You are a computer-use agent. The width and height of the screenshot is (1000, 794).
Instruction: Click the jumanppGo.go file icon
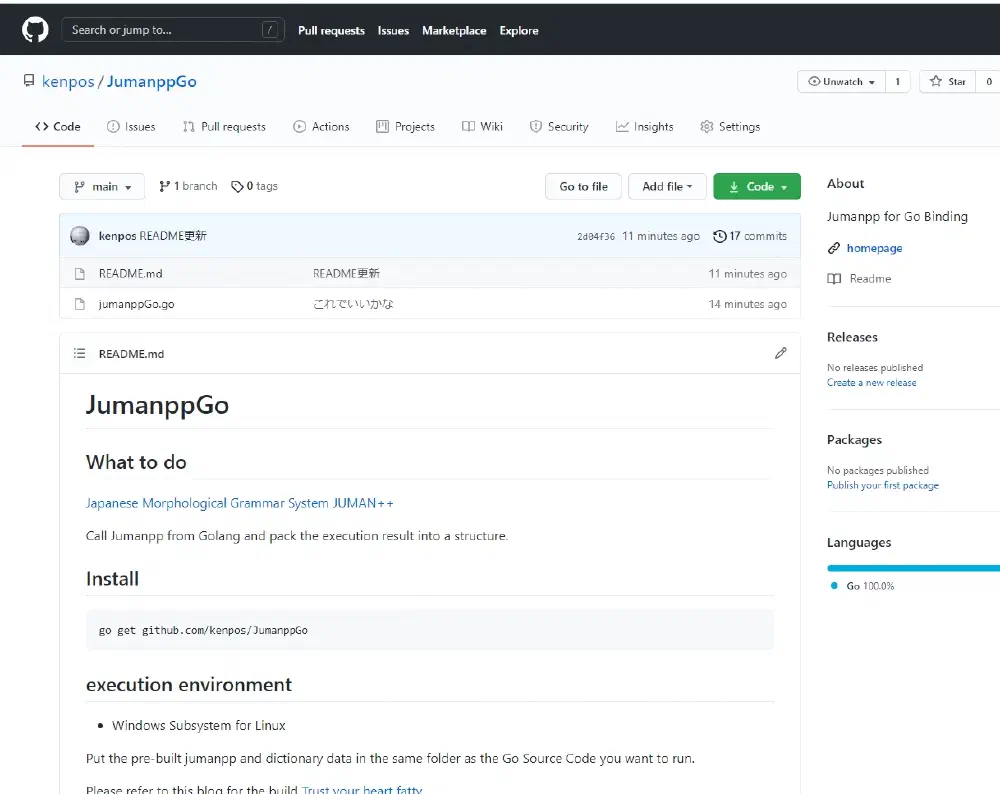(x=80, y=304)
